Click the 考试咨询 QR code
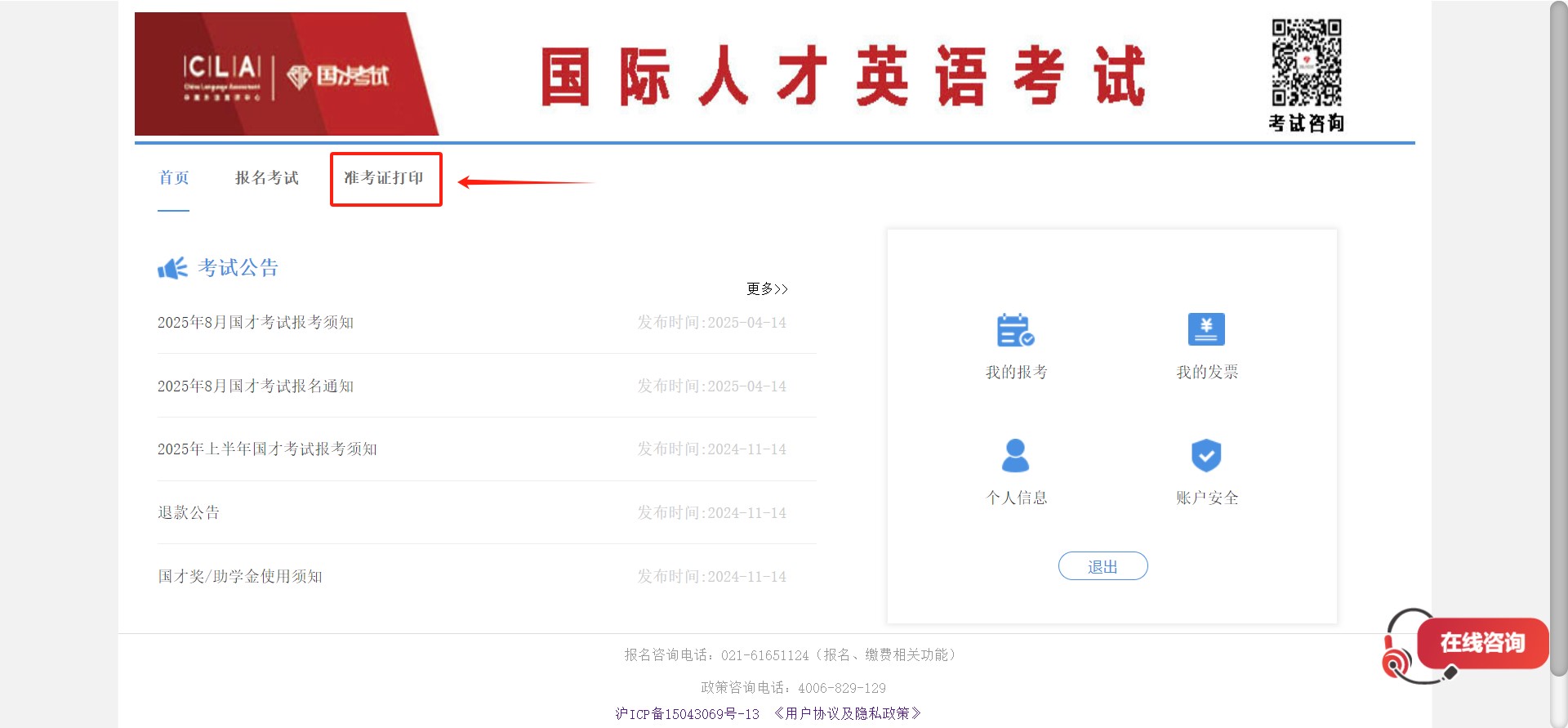Image resolution: width=1568 pixels, height=728 pixels. [1307, 63]
